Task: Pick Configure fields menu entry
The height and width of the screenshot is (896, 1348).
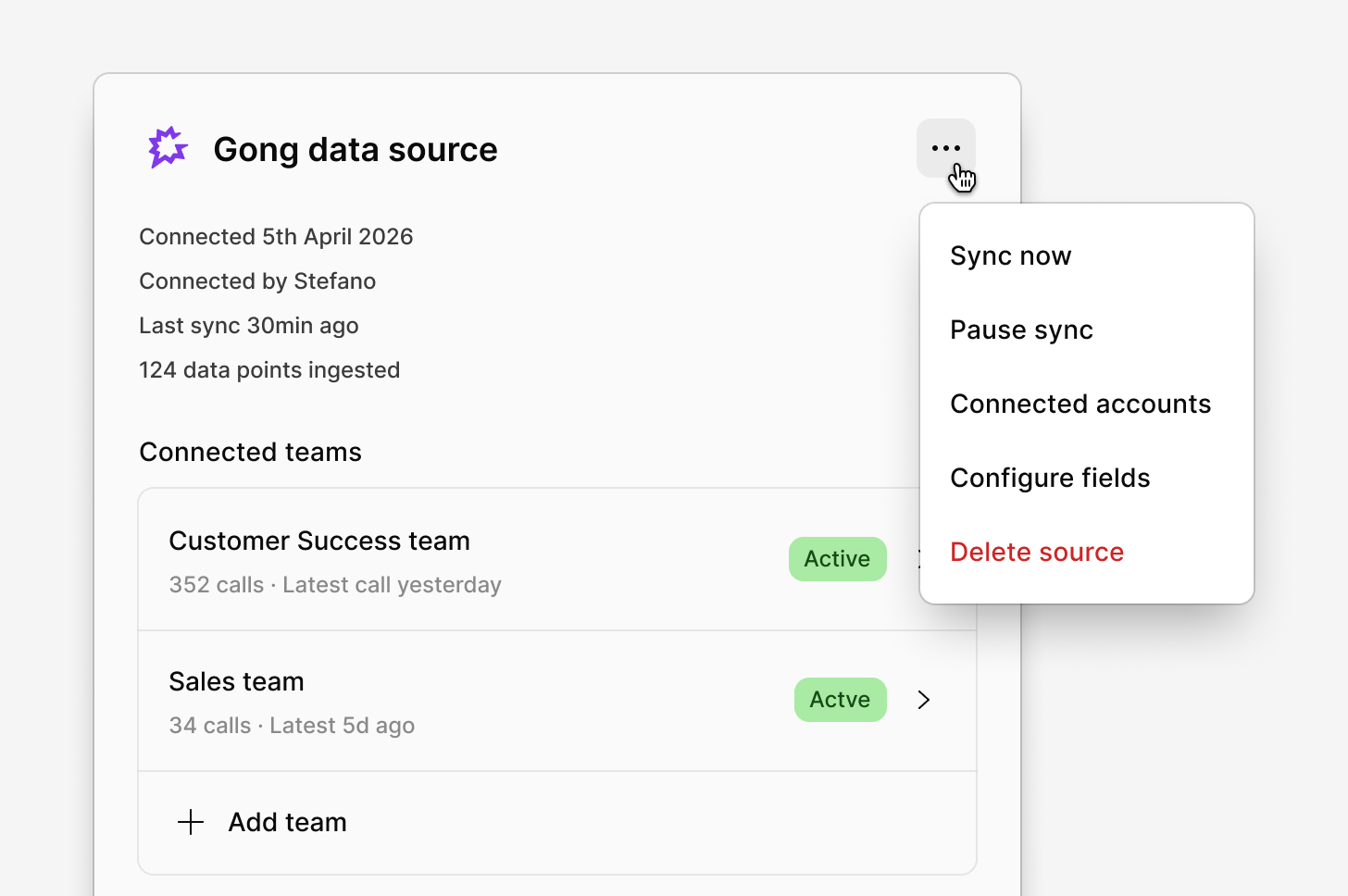Action: (1050, 478)
